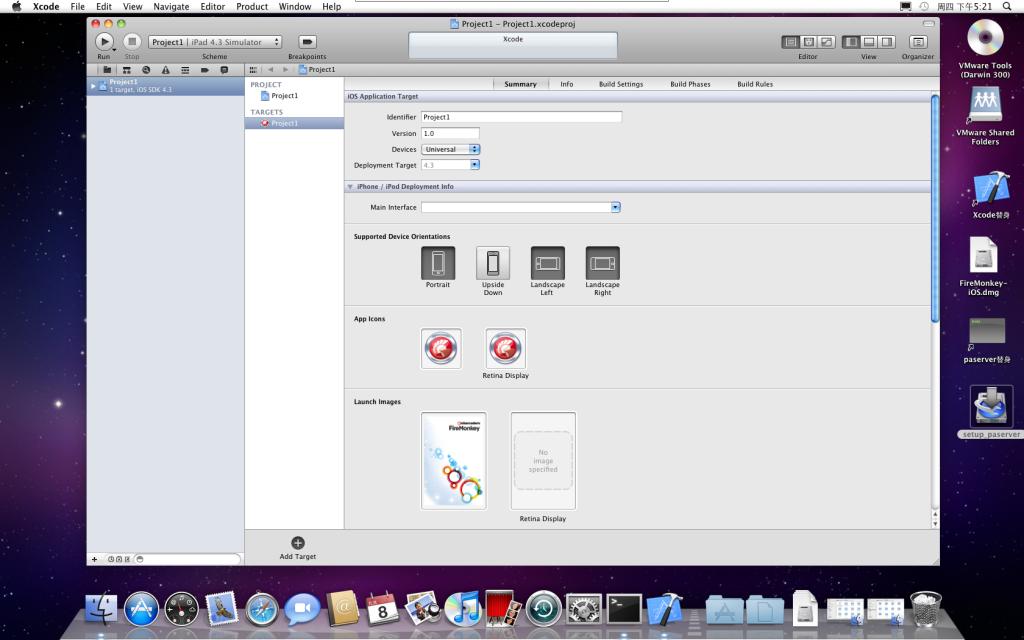The width and height of the screenshot is (1024, 640).
Task: Toggle Upside Down orientation support
Action: pyautogui.click(x=493, y=263)
